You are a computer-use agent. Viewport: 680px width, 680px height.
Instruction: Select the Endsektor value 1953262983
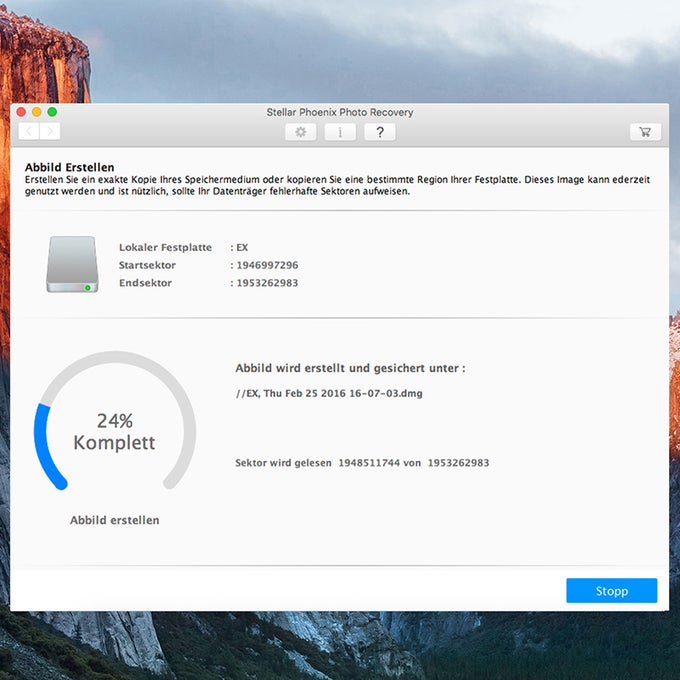(267, 283)
